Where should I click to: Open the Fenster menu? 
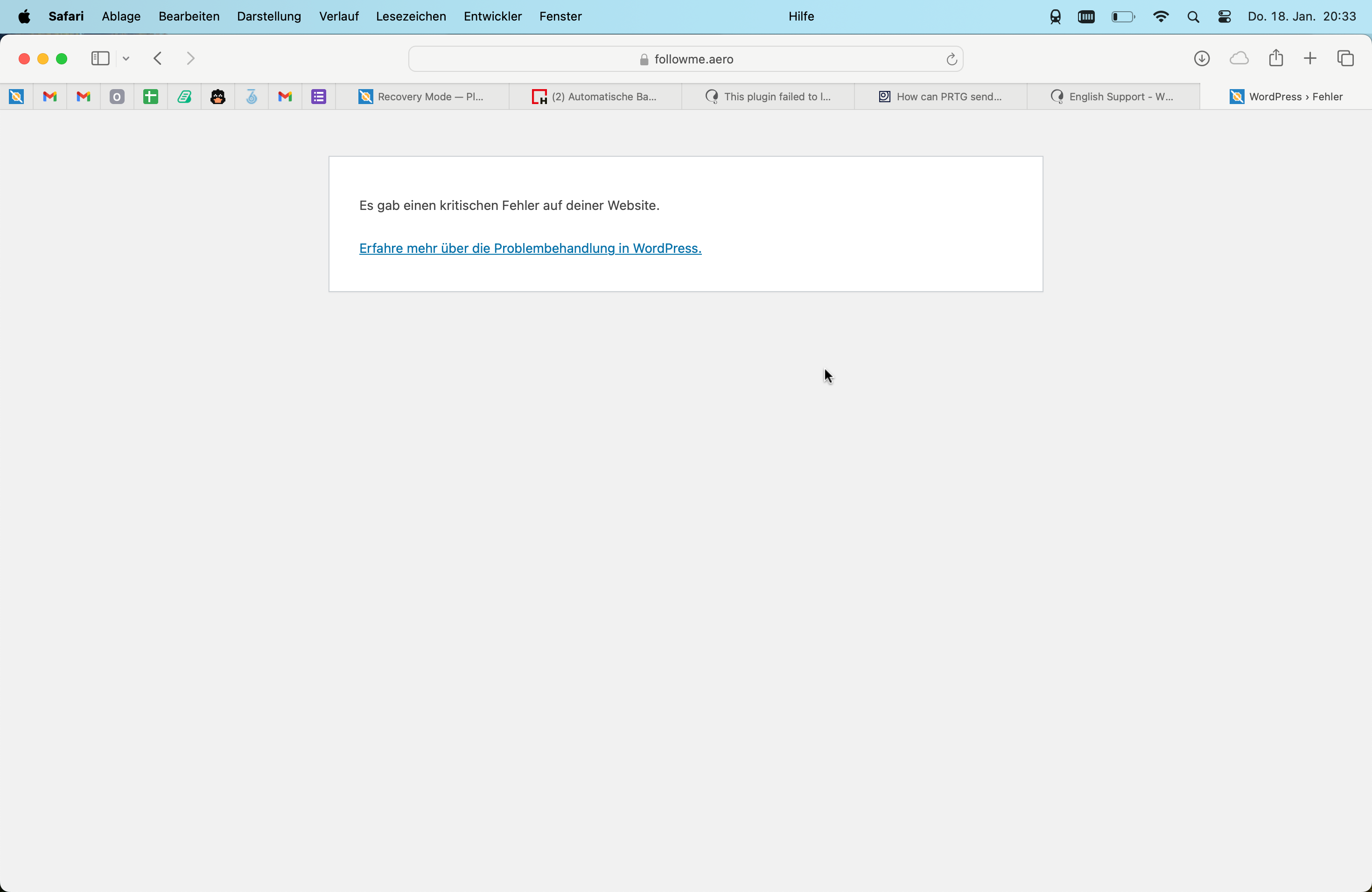pos(560,17)
